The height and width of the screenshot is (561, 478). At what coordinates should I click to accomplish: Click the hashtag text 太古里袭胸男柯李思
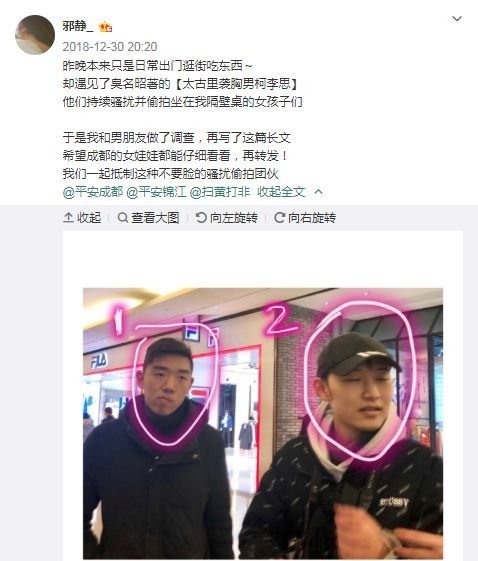[x=236, y=84]
